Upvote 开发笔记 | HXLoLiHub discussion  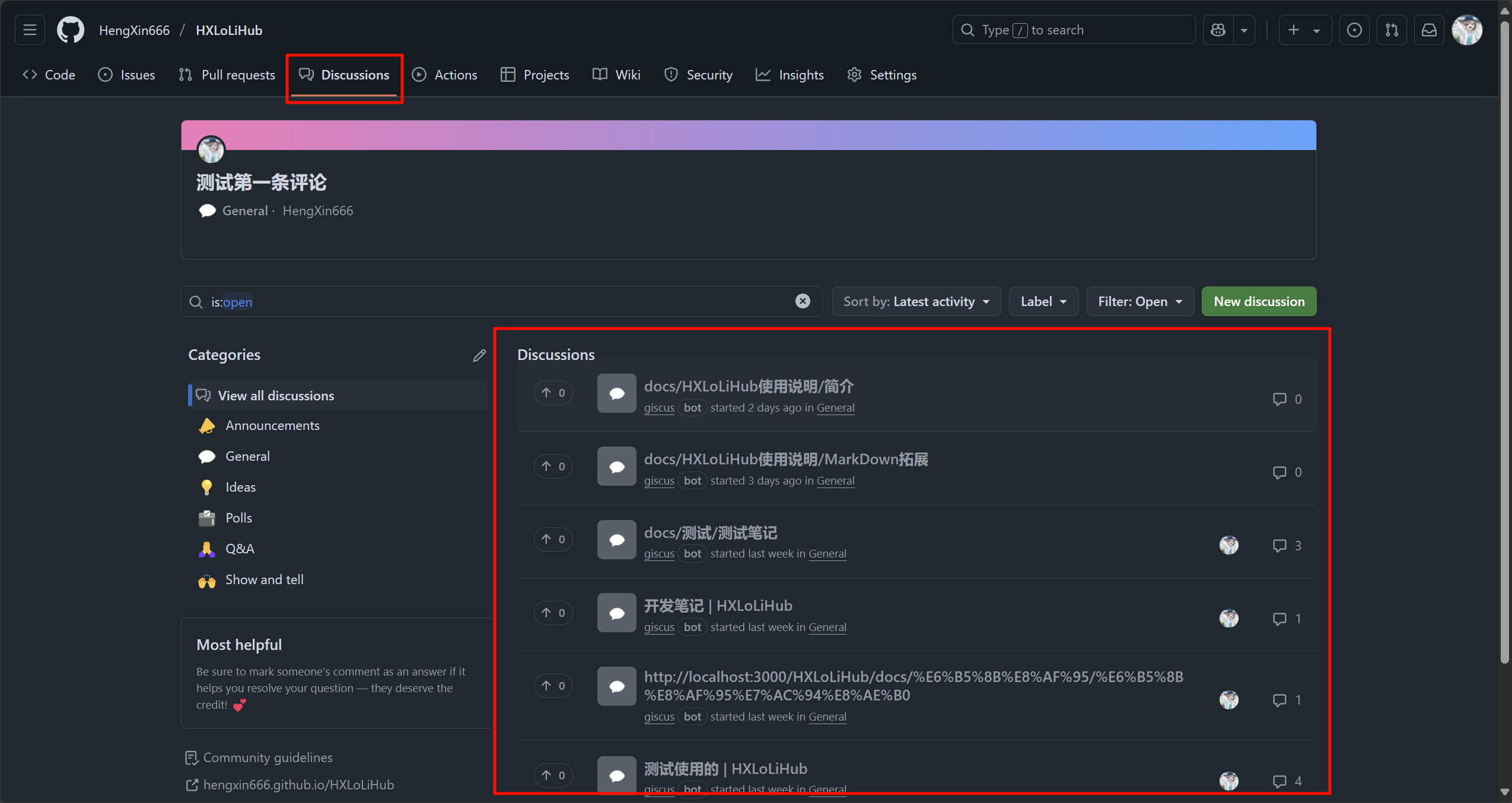[x=553, y=613]
